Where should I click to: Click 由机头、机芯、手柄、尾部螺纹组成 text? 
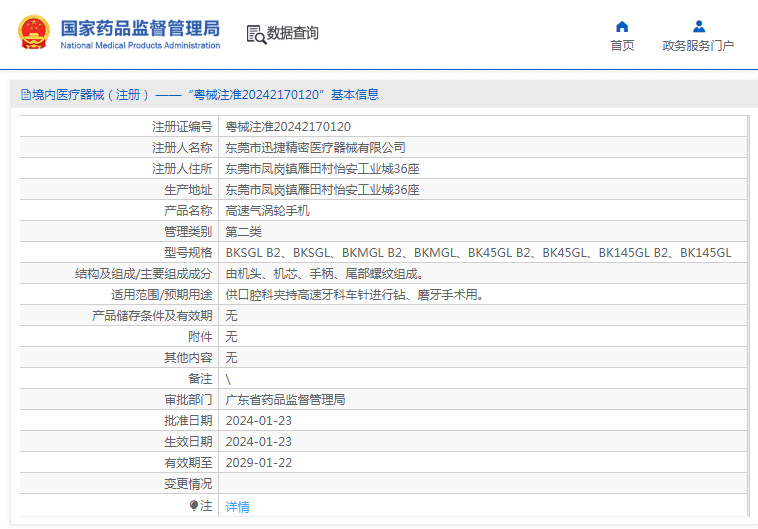pos(324,274)
